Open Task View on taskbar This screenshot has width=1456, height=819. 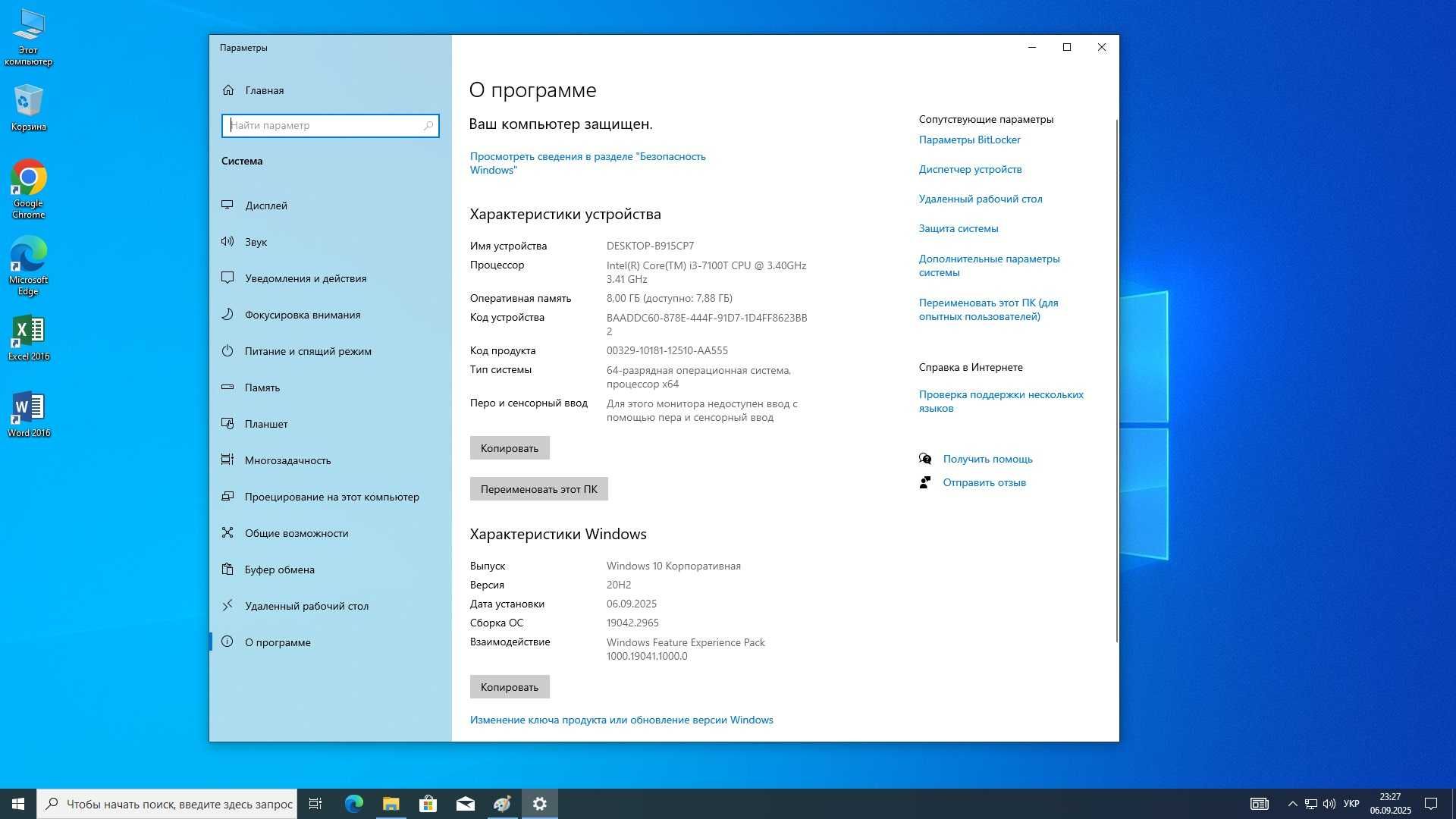pos(315,804)
